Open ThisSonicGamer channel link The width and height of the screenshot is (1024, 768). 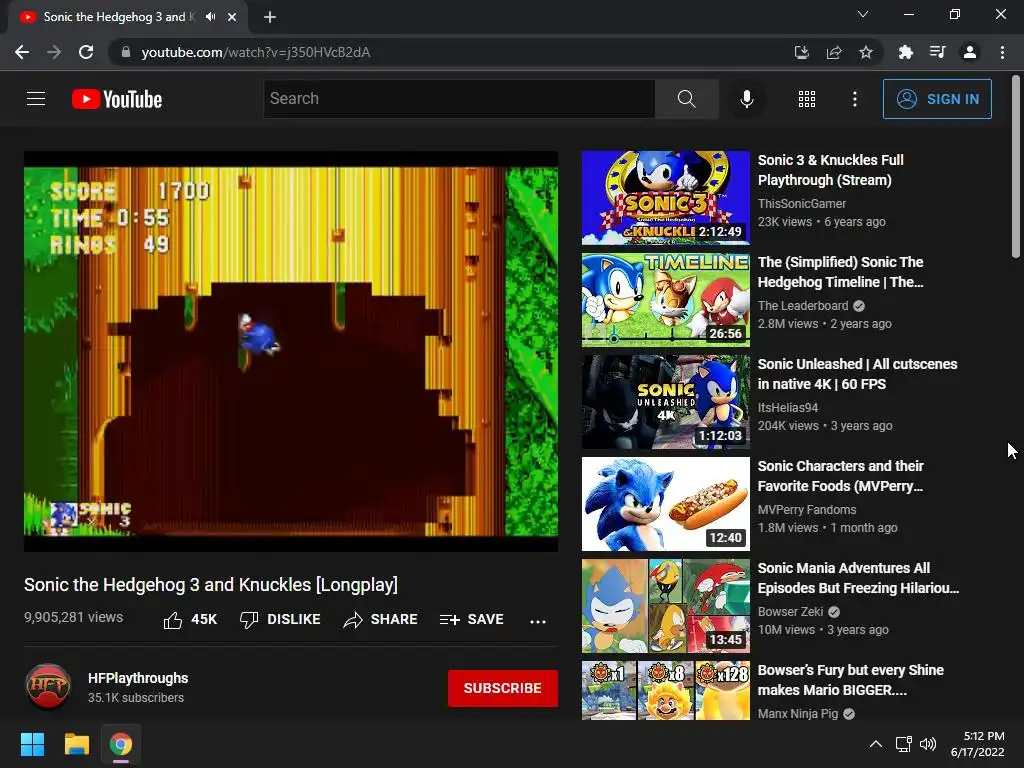coord(801,204)
